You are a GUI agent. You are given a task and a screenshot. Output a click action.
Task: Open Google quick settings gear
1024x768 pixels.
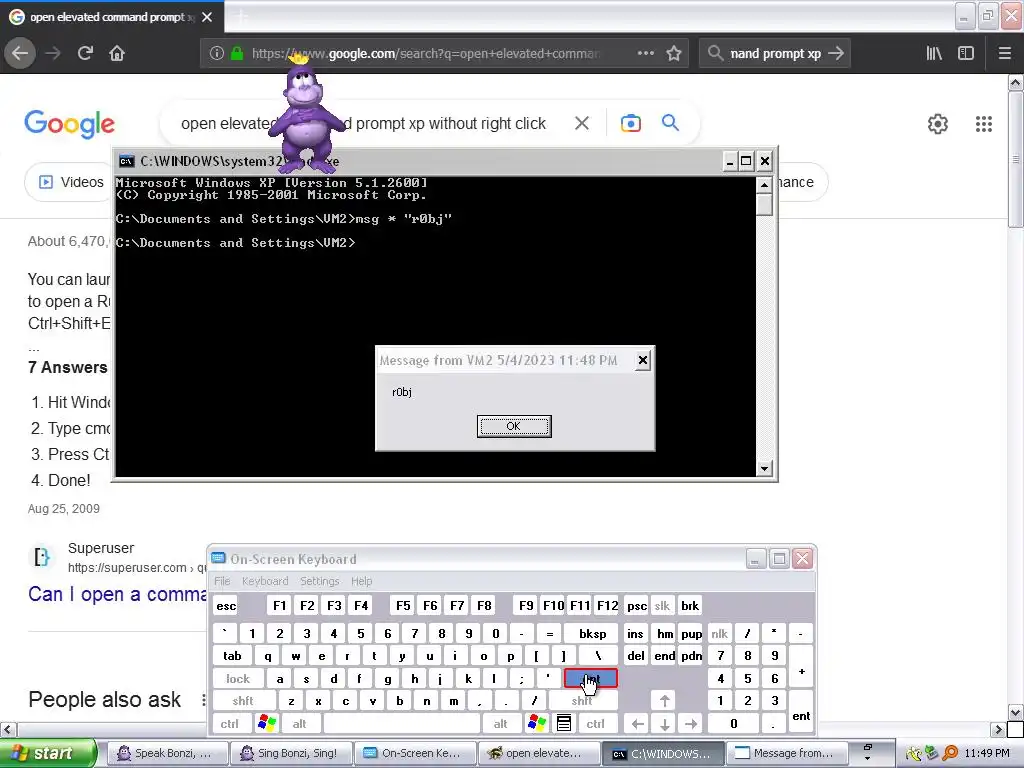point(938,123)
